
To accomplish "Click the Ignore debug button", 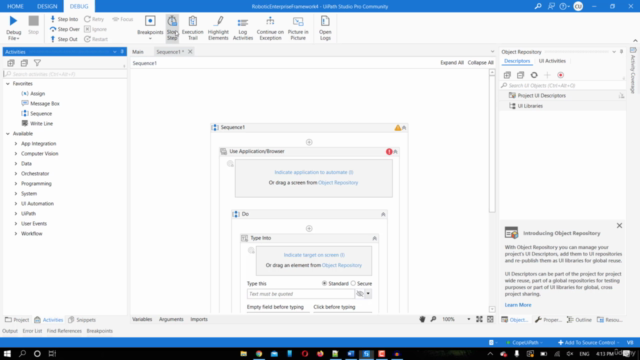I will [96, 29].
